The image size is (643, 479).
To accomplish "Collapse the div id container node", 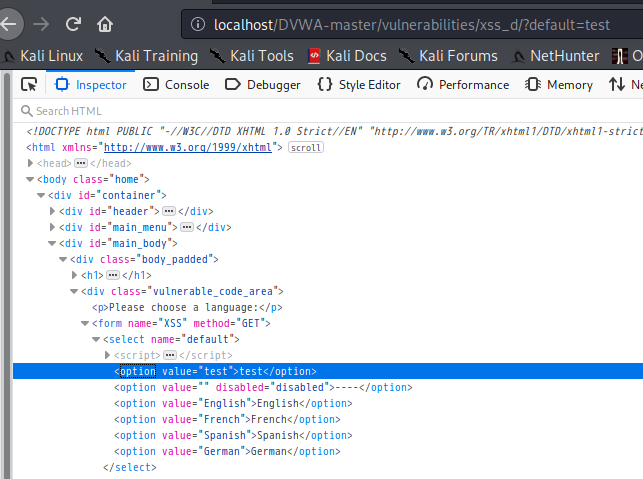I will click(41, 195).
